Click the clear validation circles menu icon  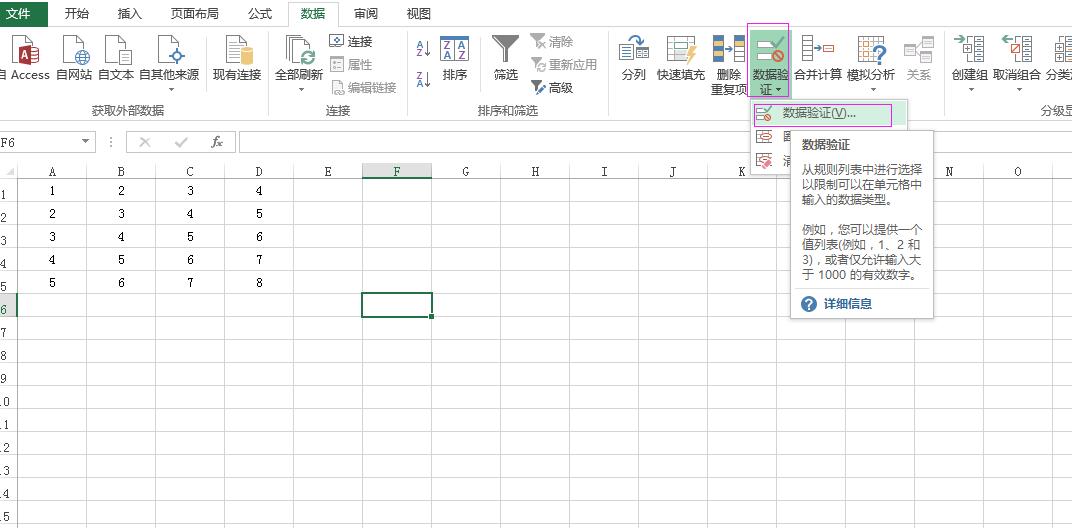[x=764, y=161]
